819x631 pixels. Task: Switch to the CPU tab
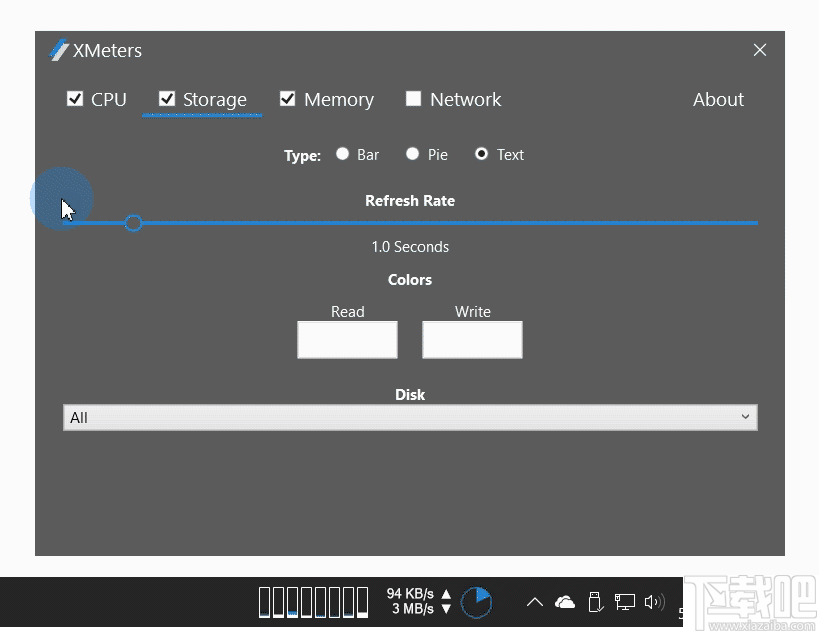point(109,99)
